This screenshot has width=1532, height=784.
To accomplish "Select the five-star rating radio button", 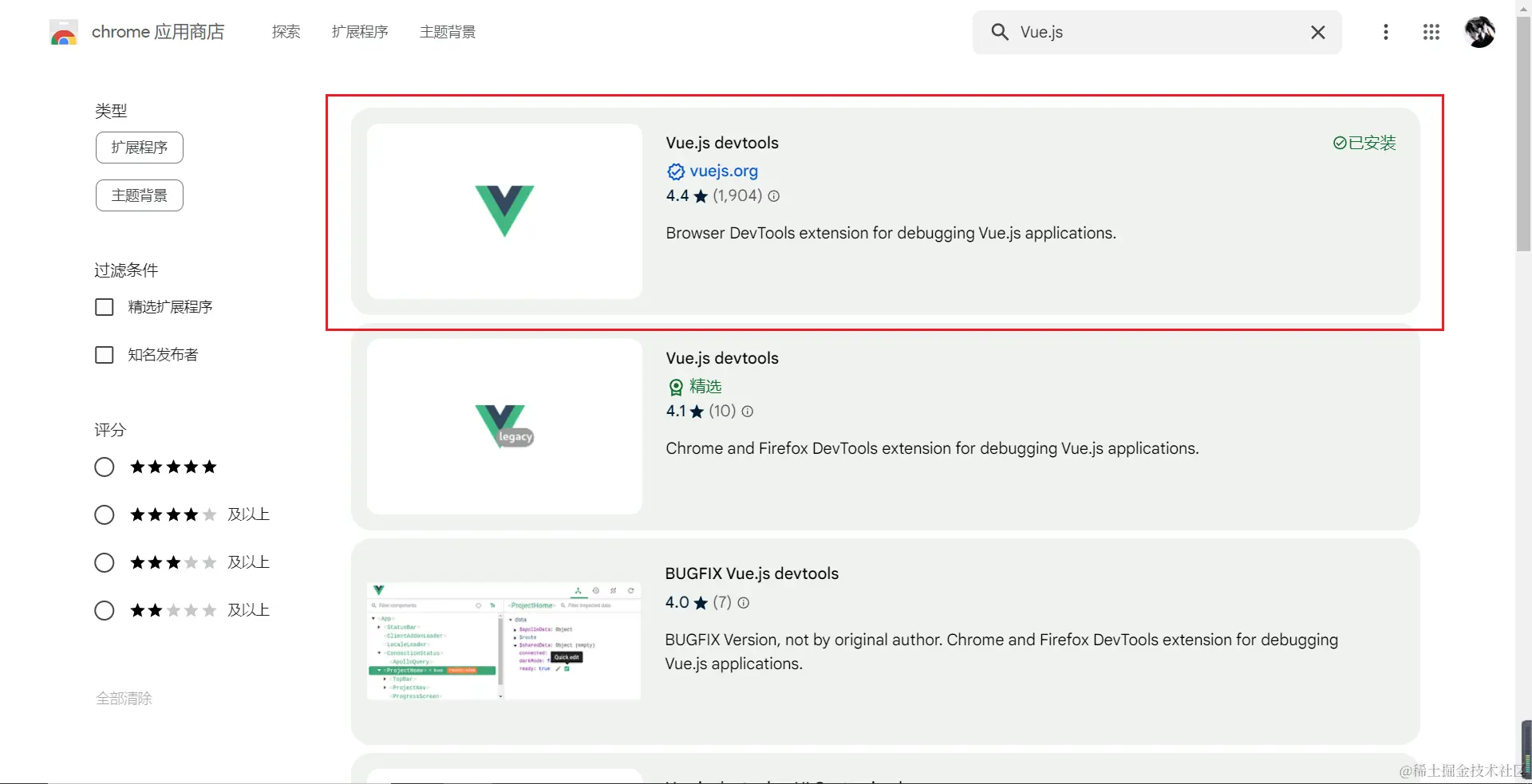I will 105,467.
